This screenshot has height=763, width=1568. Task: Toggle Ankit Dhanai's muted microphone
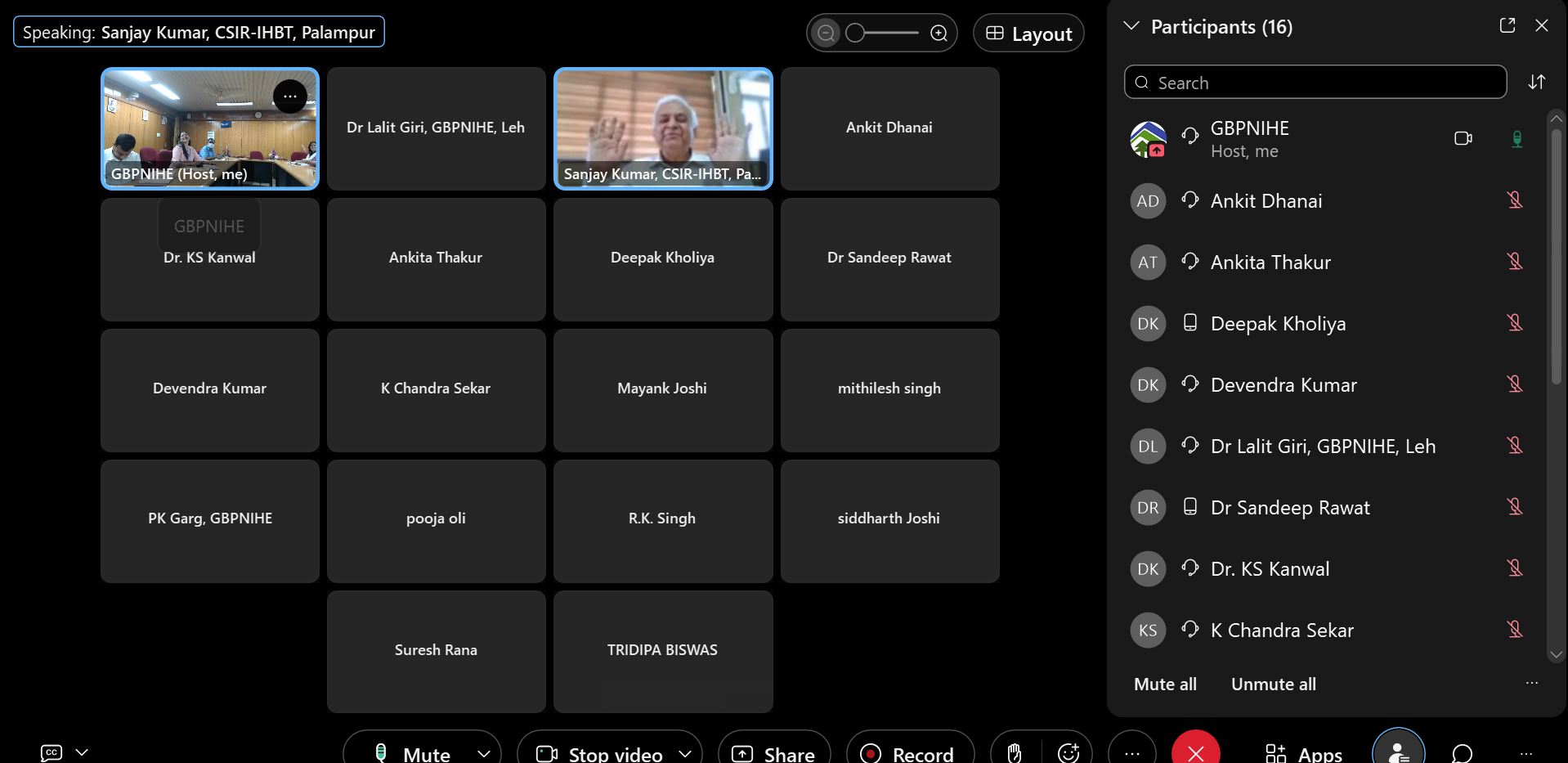[x=1514, y=200]
